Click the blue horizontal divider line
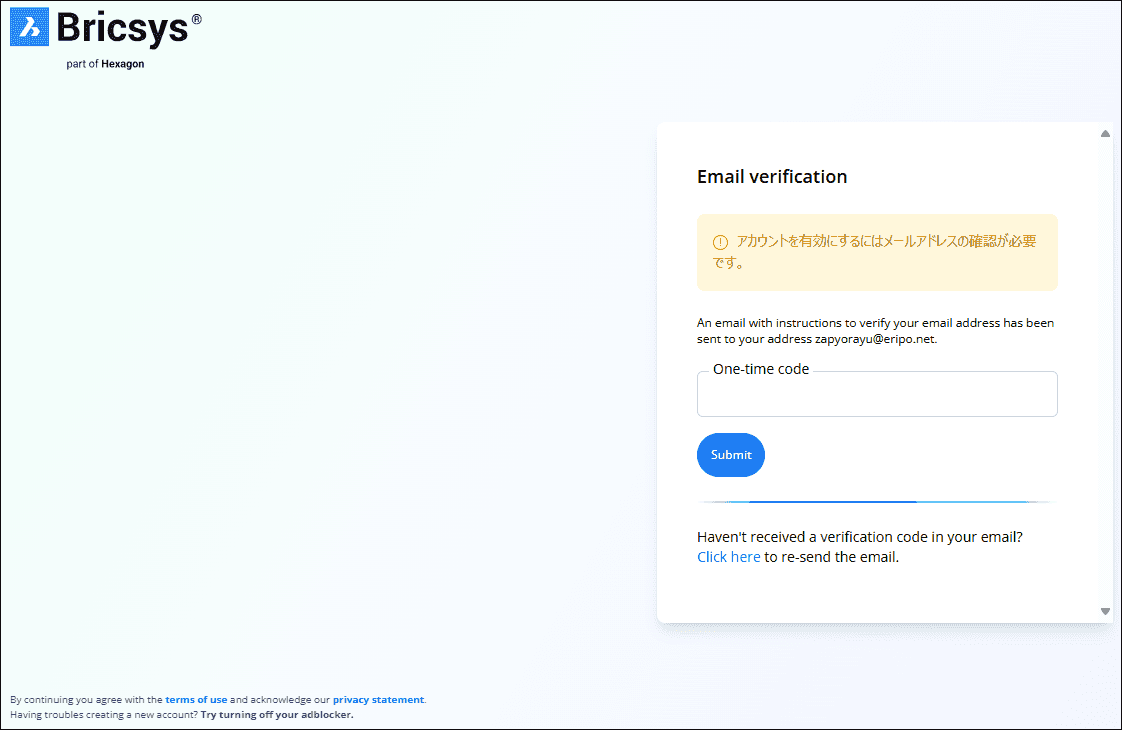Screen dimensions: 1122x730 pyautogui.click(x=877, y=502)
